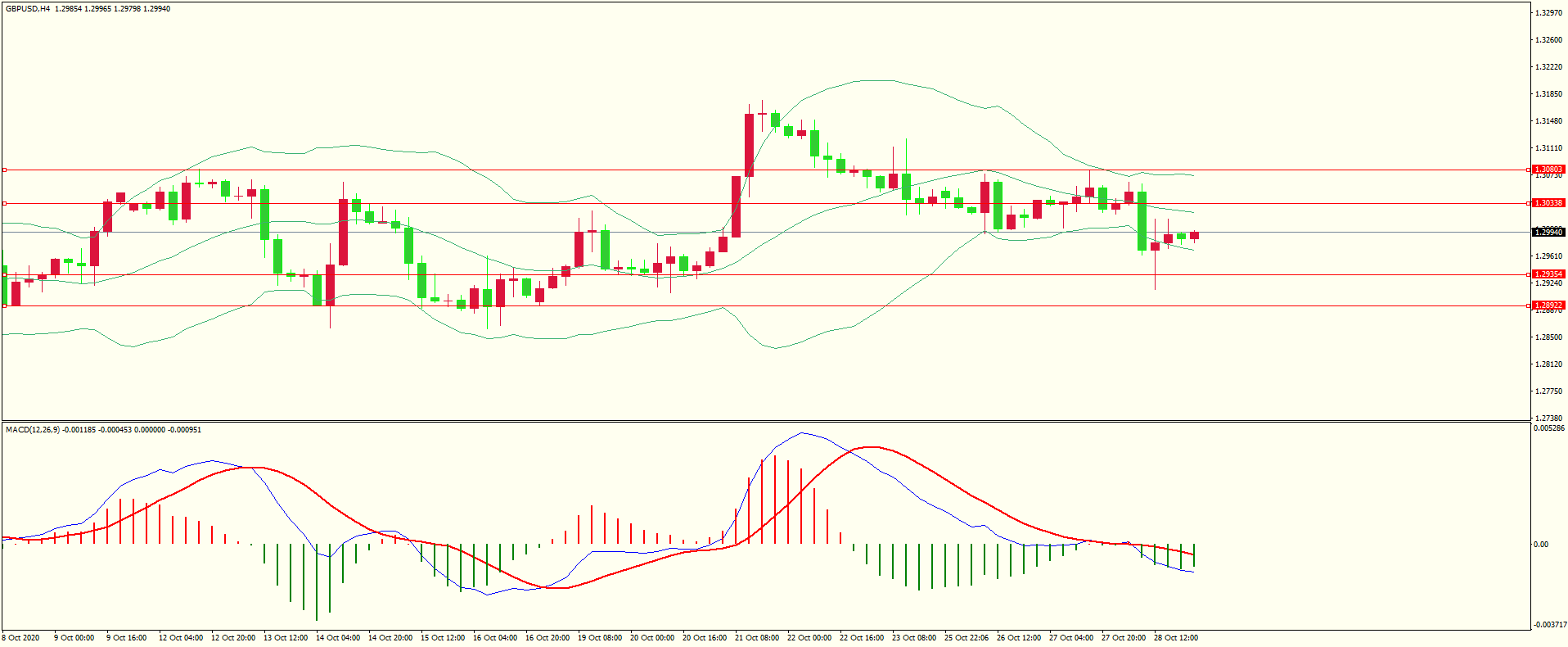The height and width of the screenshot is (647, 1568).
Task: Click the 28 Oct 12:00 time label
Action: click(x=1176, y=638)
